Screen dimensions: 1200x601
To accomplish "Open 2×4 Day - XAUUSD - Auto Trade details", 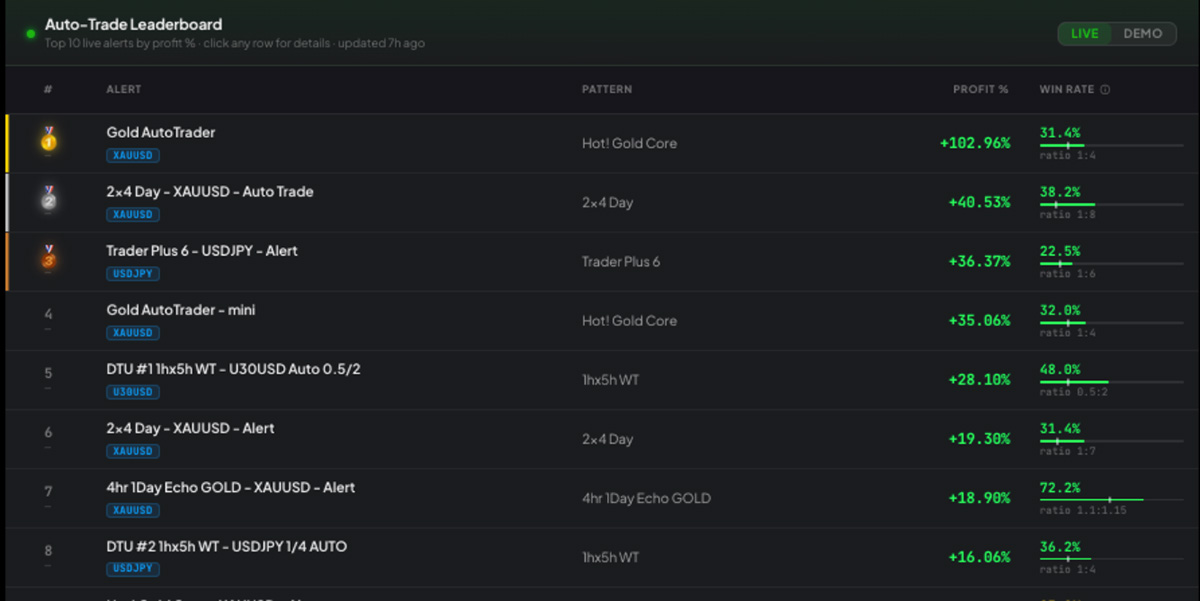I will pyautogui.click(x=600, y=203).
